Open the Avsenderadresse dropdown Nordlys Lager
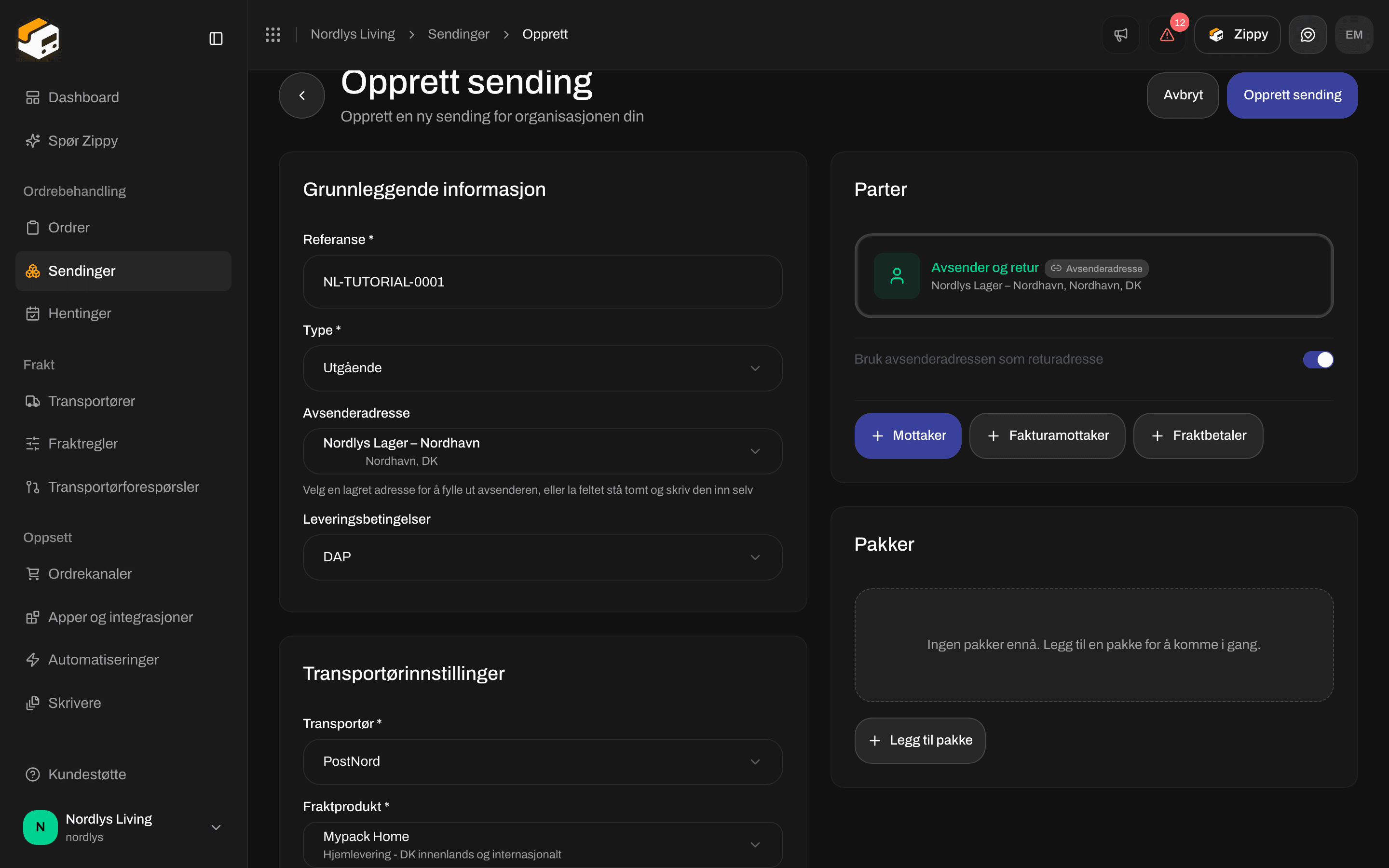Image resolution: width=1389 pixels, height=868 pixels. coord(543,451)
